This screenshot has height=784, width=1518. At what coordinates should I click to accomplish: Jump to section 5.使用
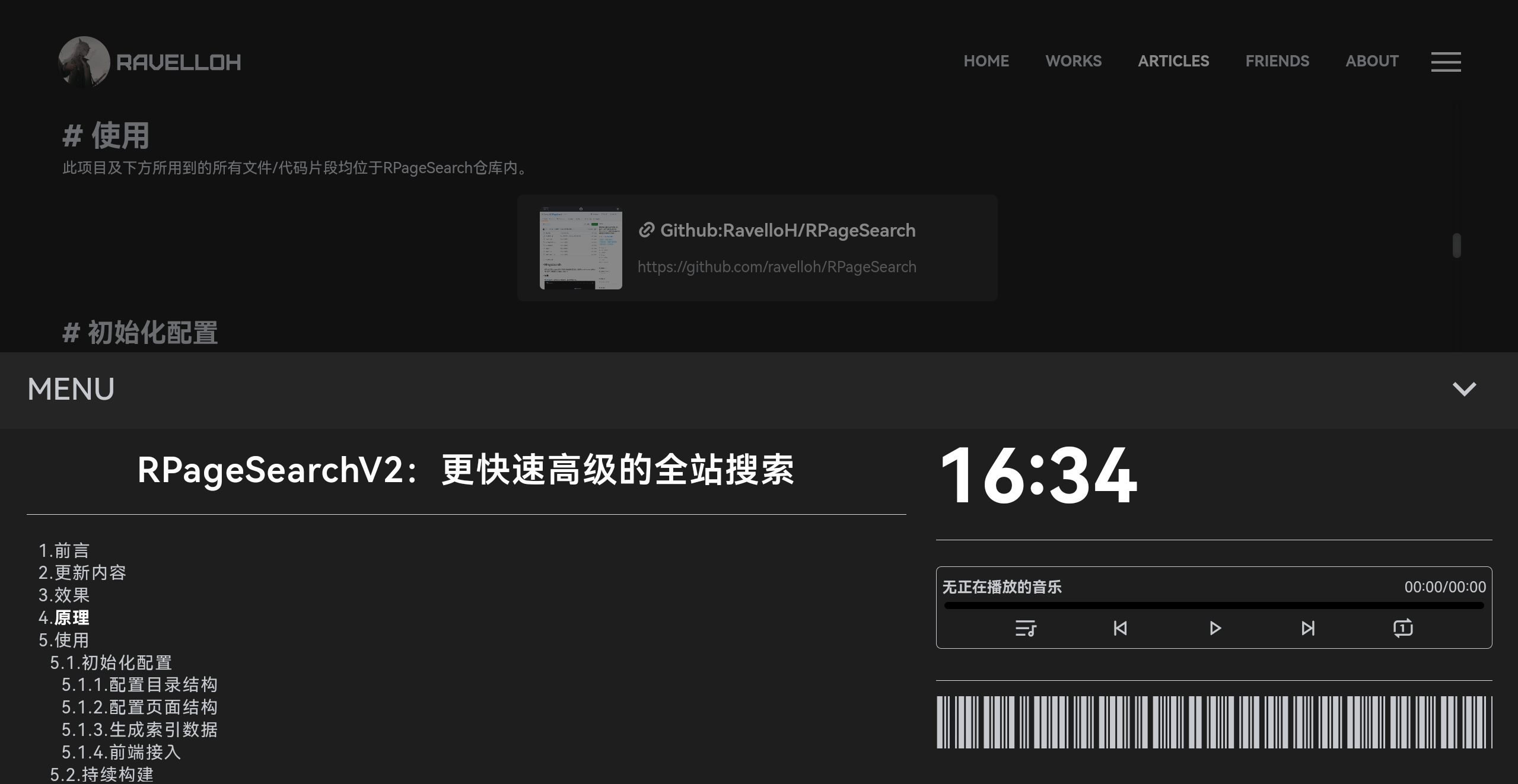tap(64, 640)
